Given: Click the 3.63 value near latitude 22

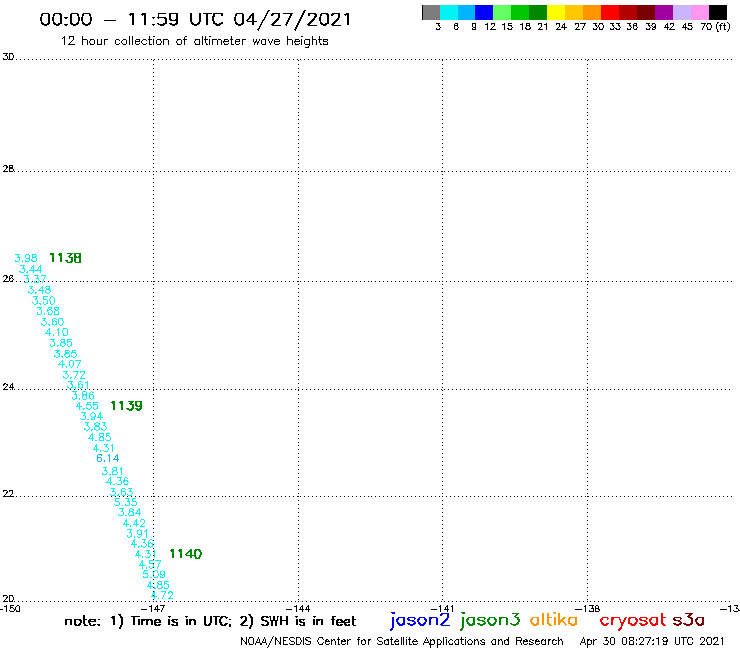Looking at the screenshot, I should tap(121, 492).
